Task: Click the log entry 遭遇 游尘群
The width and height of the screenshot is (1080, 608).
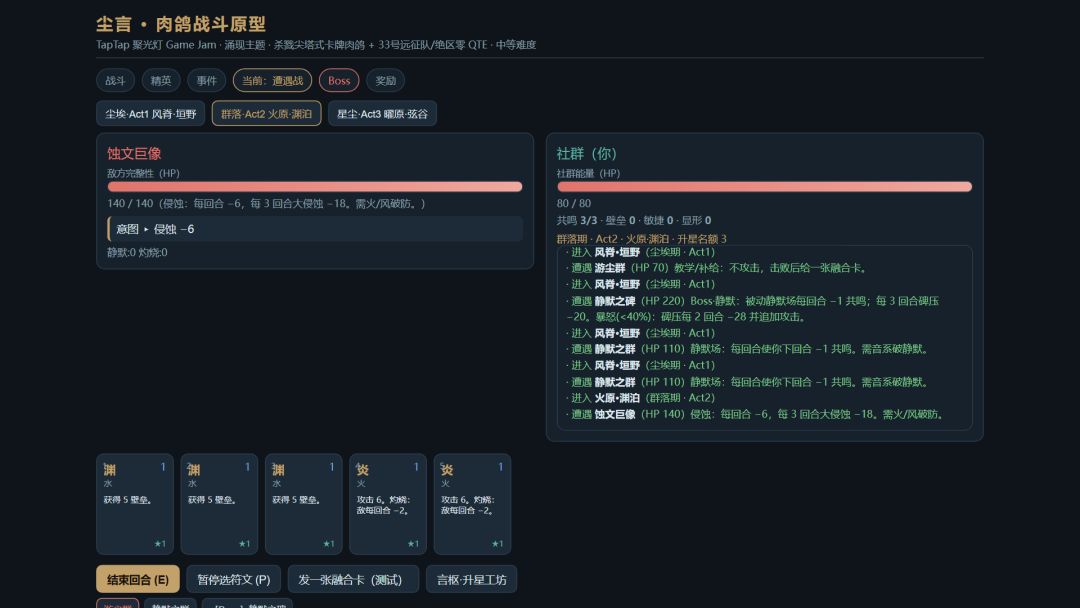Action: coord(716,268)
